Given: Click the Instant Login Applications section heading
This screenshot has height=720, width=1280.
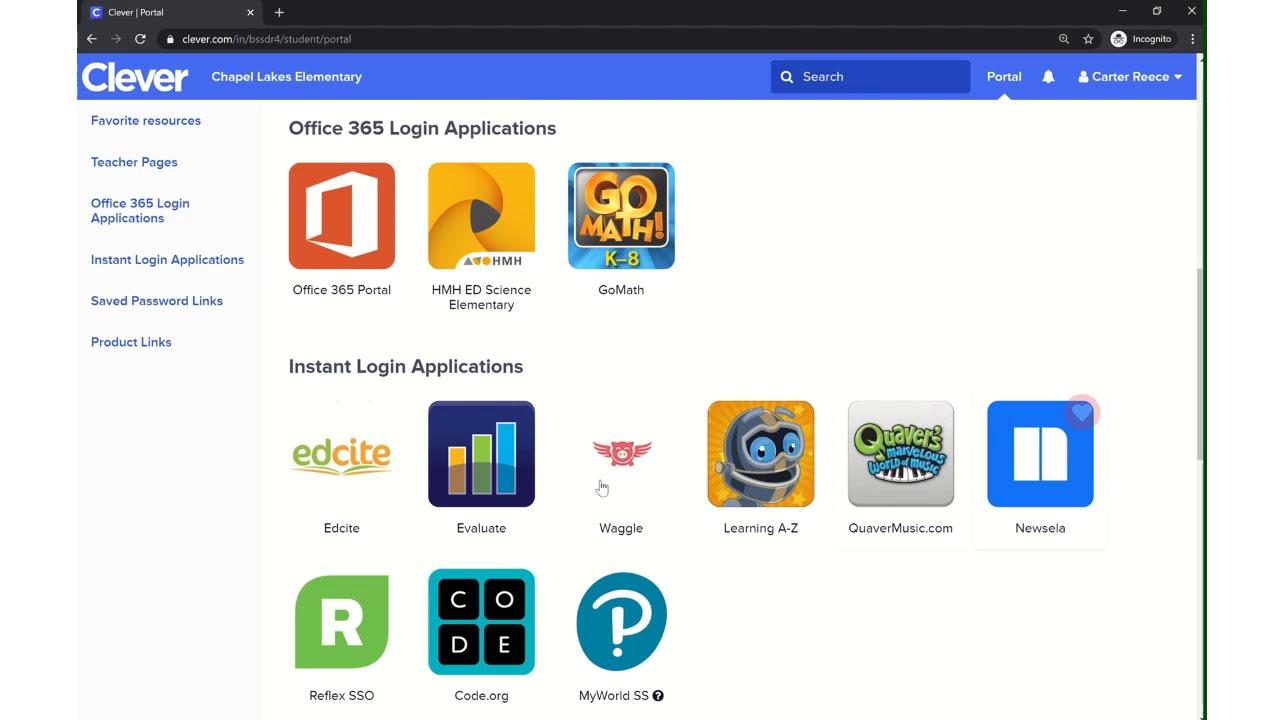Looking at the screenshot, I should pyautogui.click(x=406, y=367).
